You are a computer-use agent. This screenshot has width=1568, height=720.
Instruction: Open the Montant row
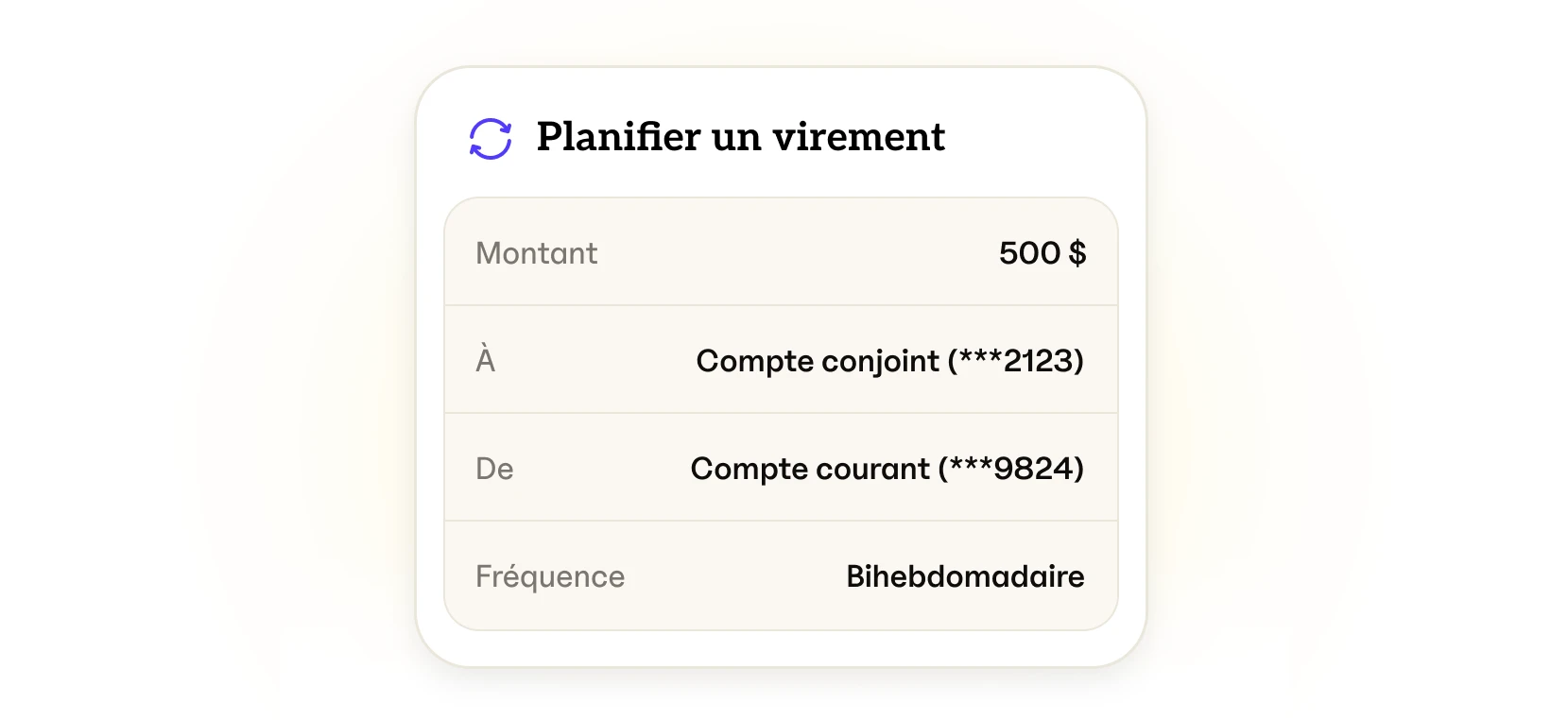coord(781,252)
